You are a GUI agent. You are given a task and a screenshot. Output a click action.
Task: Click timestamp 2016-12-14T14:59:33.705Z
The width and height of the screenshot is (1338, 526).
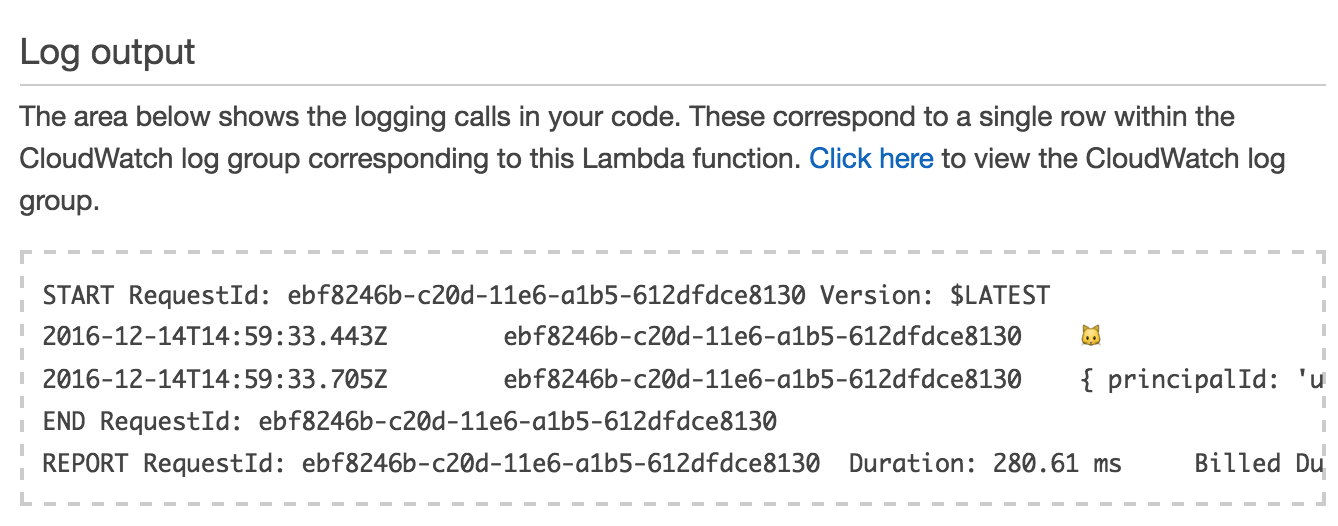pos(215,379)
